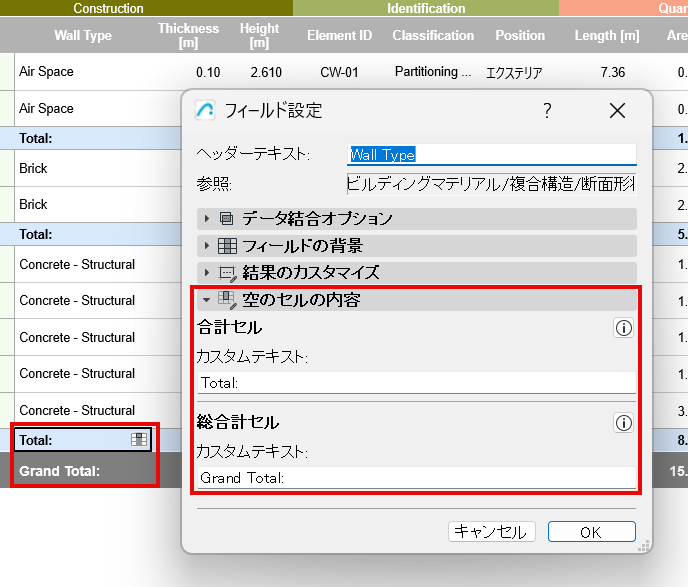Image resolution: width=688 pixels, height=587 pixels.
Task: Select the Position column header
Action: [x=520, y=35]
